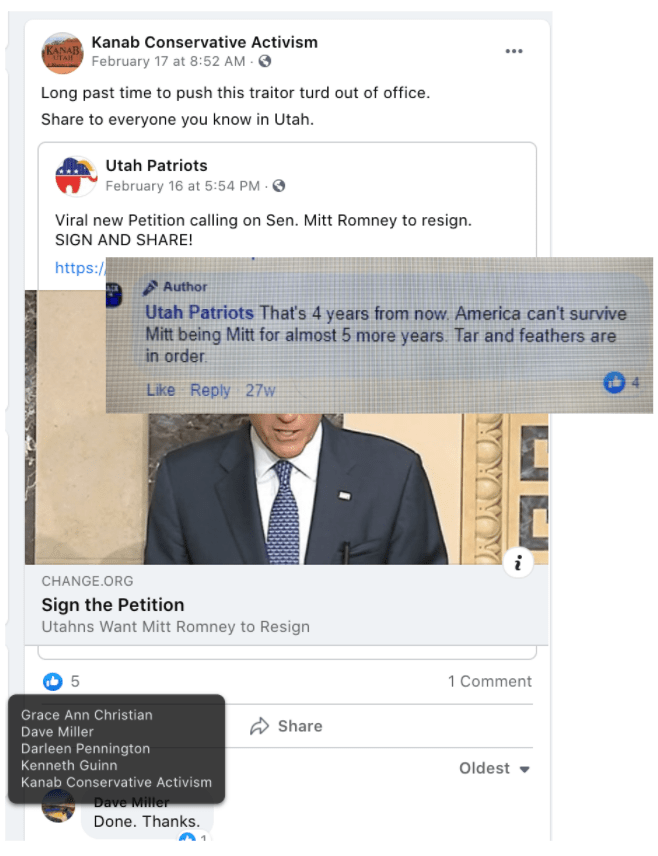Reply to the Utah Patriots author comment

click(x=210, y=390)
